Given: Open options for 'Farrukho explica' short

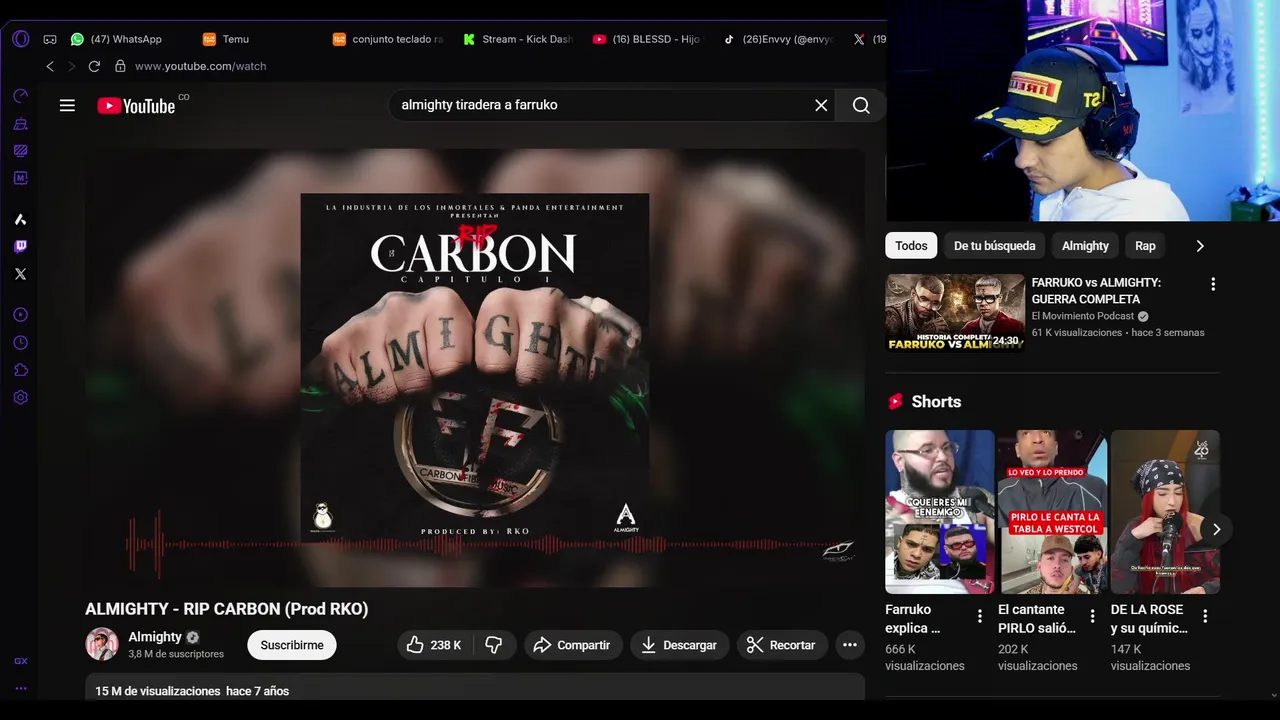Looking at the screenshot, I should click(980, 616).
